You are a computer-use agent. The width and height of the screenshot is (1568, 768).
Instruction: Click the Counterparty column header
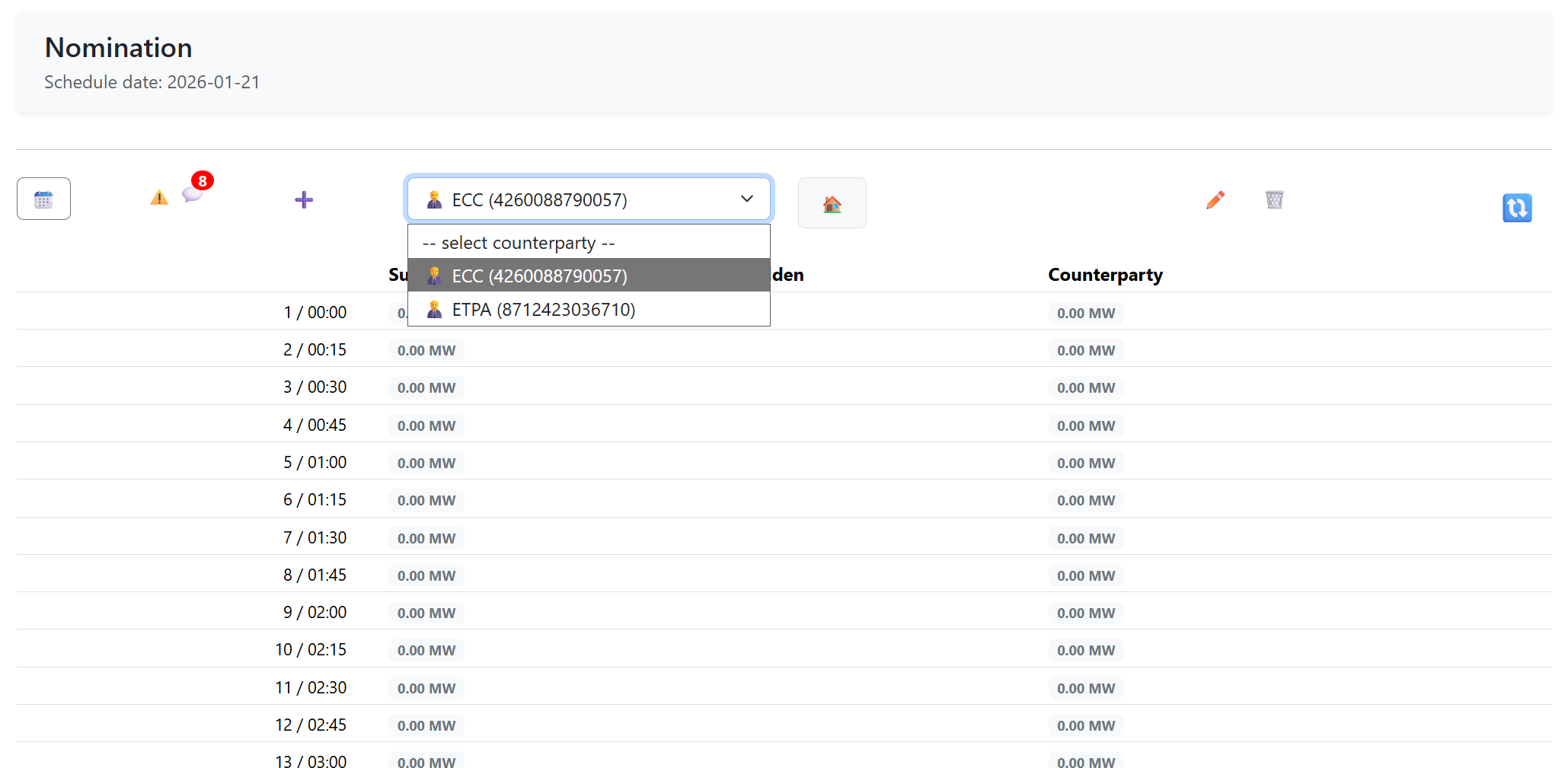click(1105, 275)
